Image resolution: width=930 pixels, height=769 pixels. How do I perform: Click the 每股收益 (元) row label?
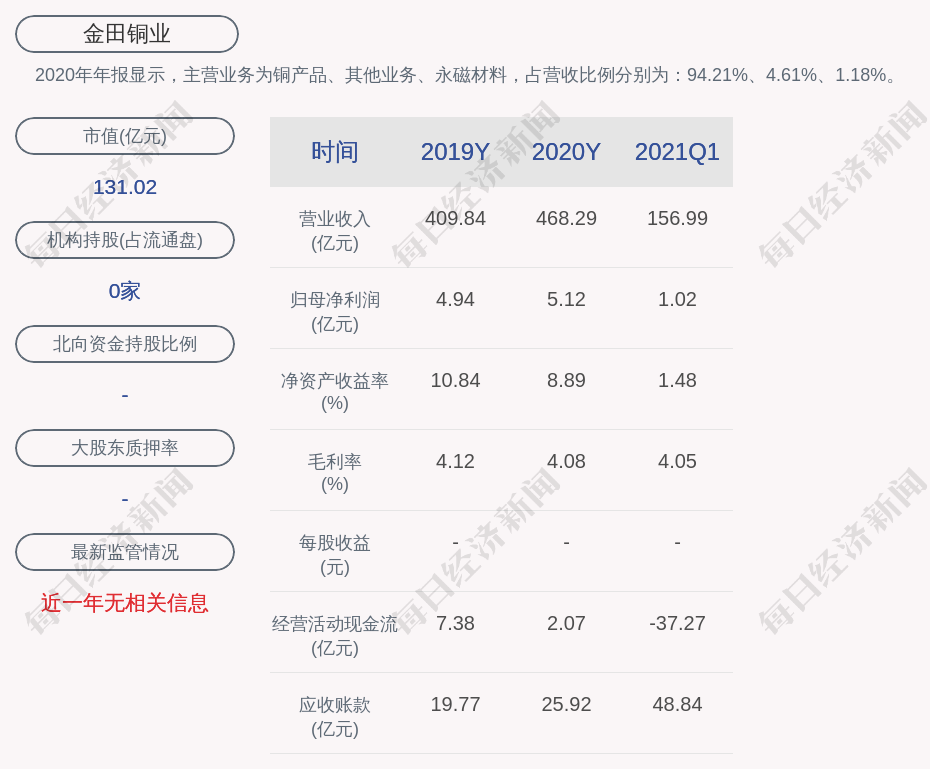pos(335,555)
